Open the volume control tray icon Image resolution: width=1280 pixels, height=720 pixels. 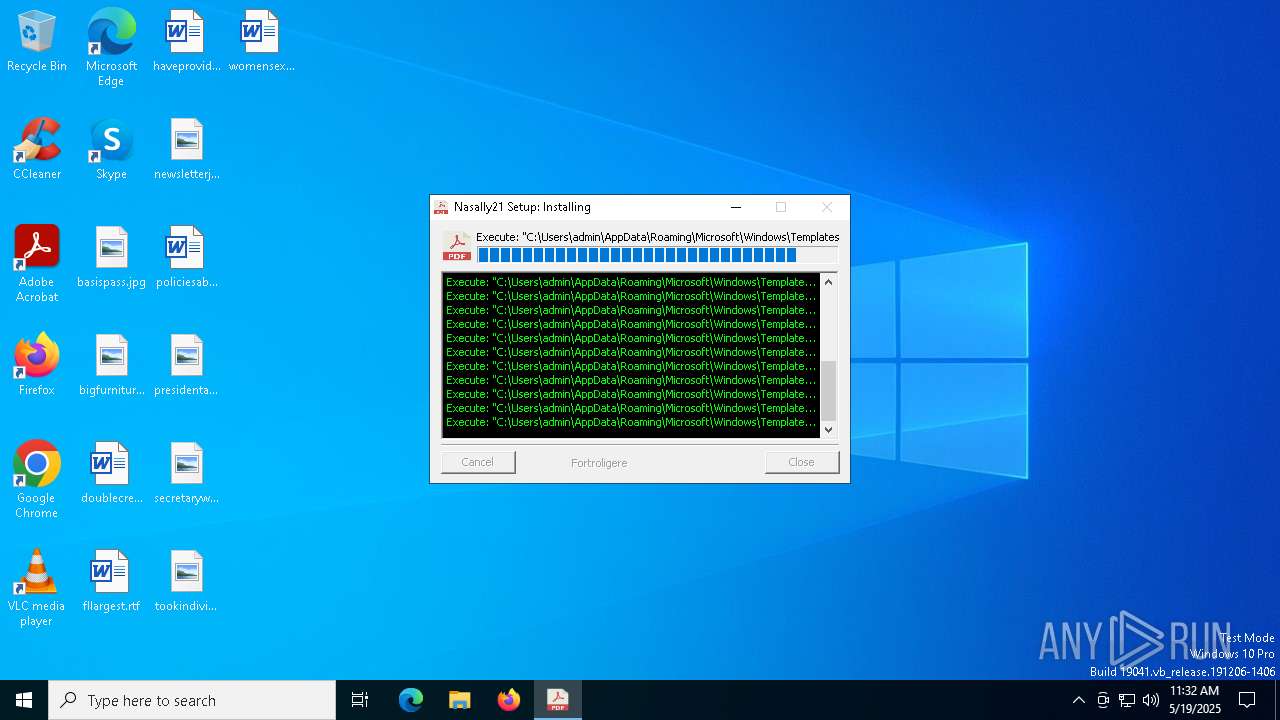[x=1151, y=700]
